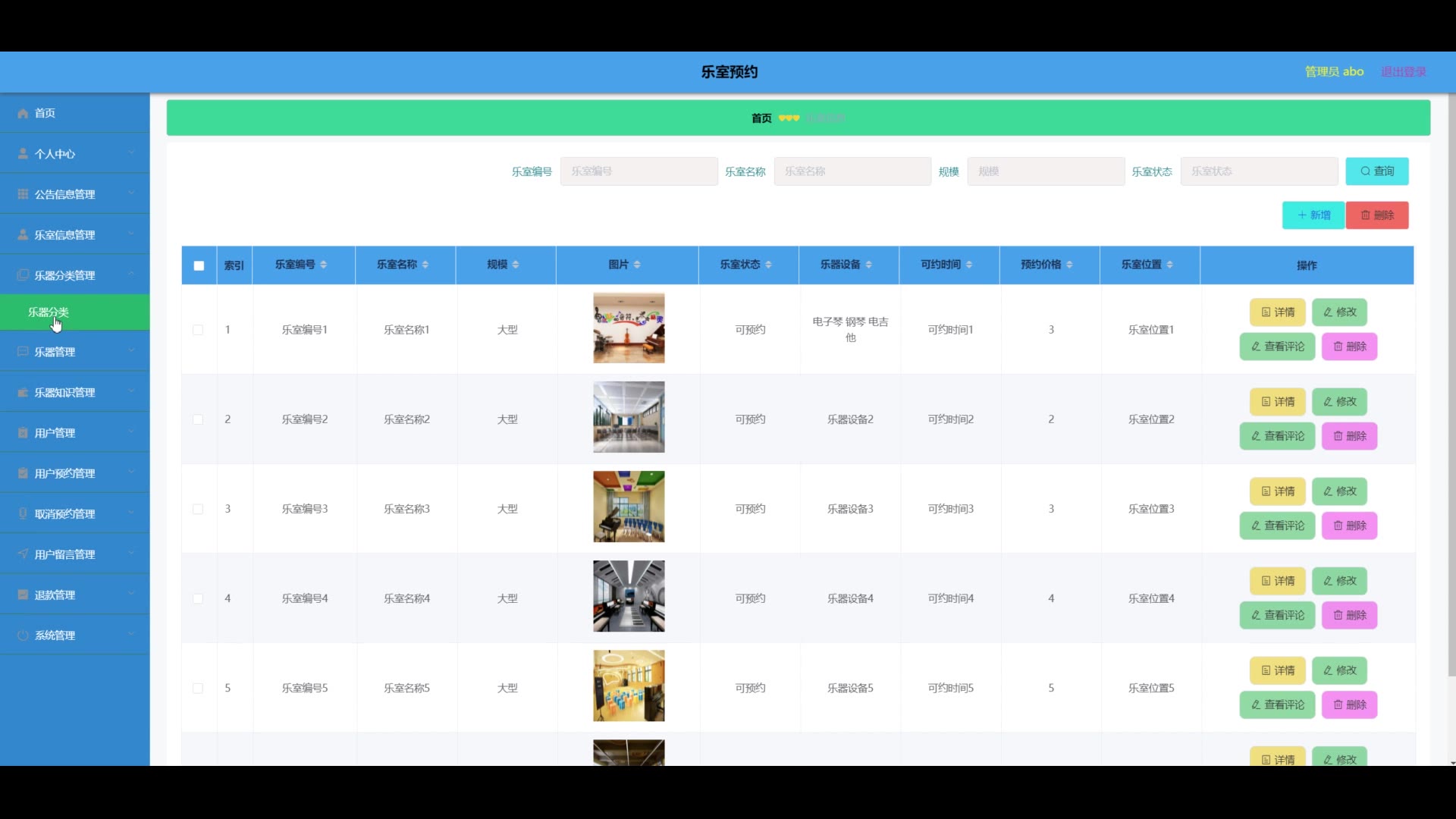Click the grid icon next to 公告信息管理
Viewport: 1456px width, 819px height.
coord(23,194)
